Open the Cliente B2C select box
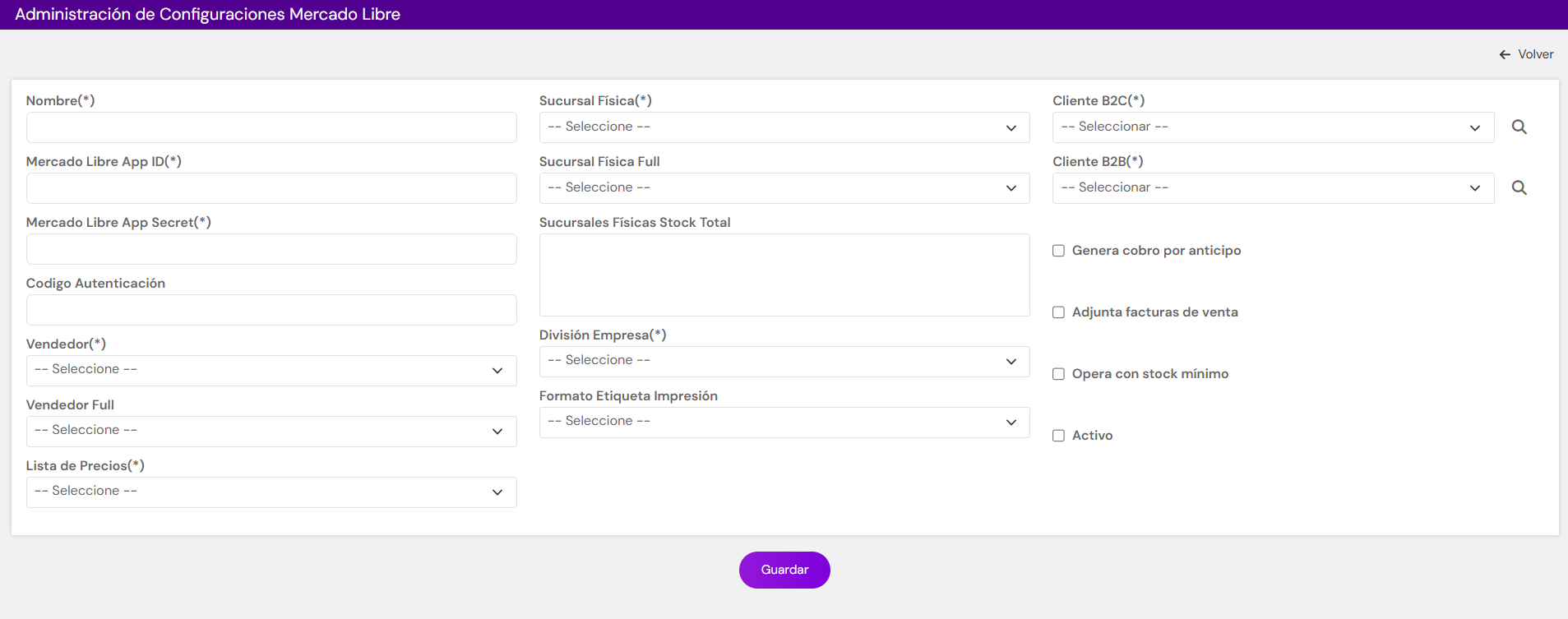The image size is (1568, 619). 1273,127
